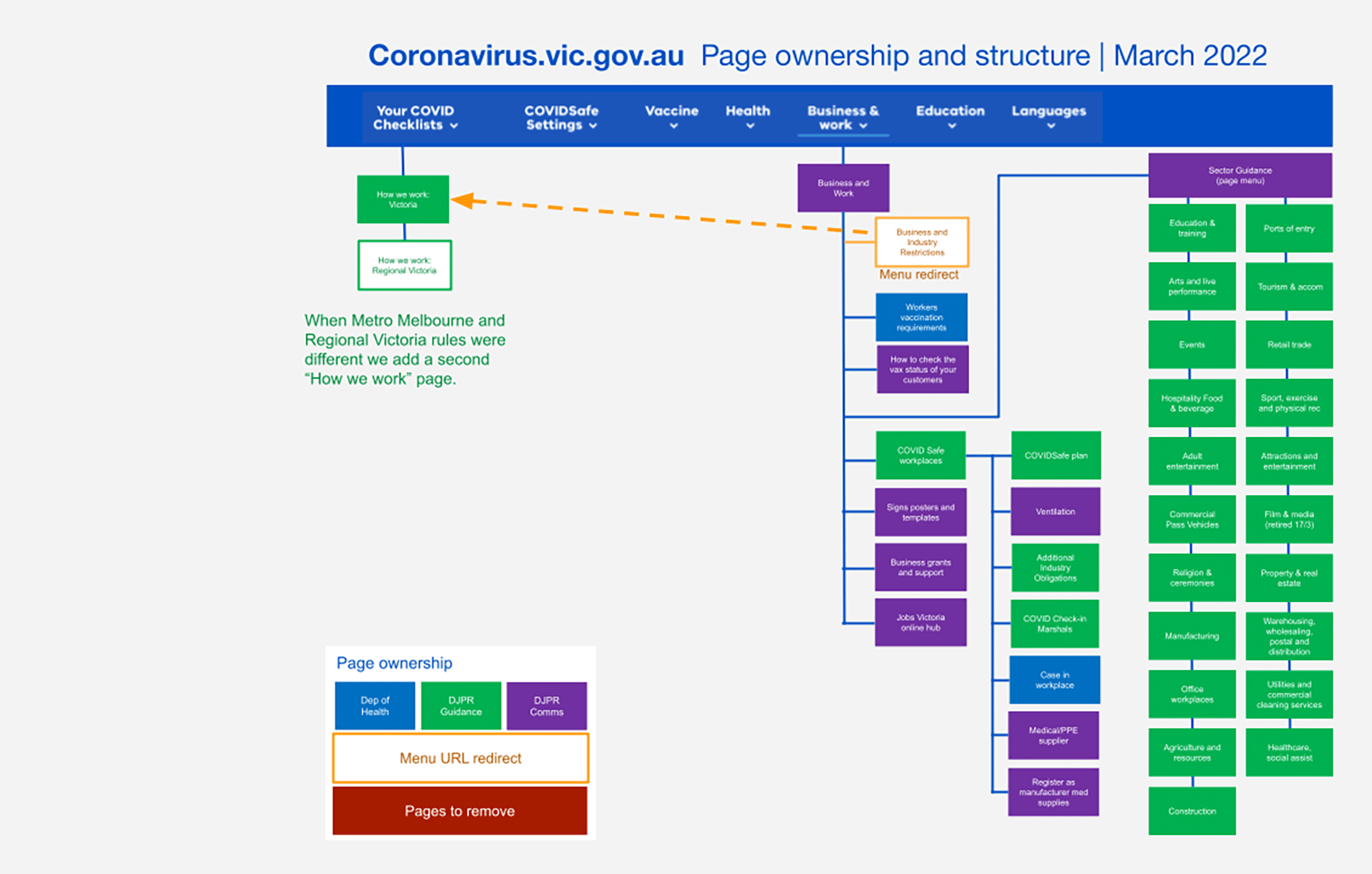Viewport: 1372px width, 874px height.
Task: Click Business and Industry Restrictions box
Action: 922,242
